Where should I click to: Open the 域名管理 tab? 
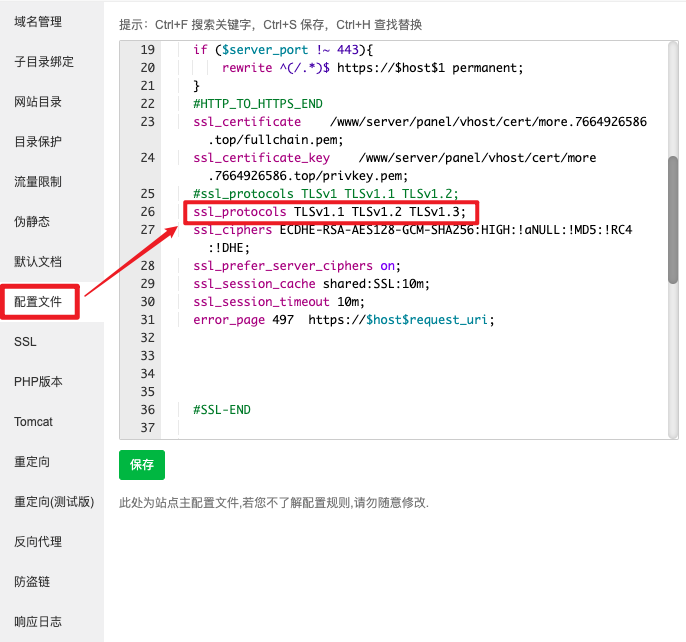click(38, 21)
